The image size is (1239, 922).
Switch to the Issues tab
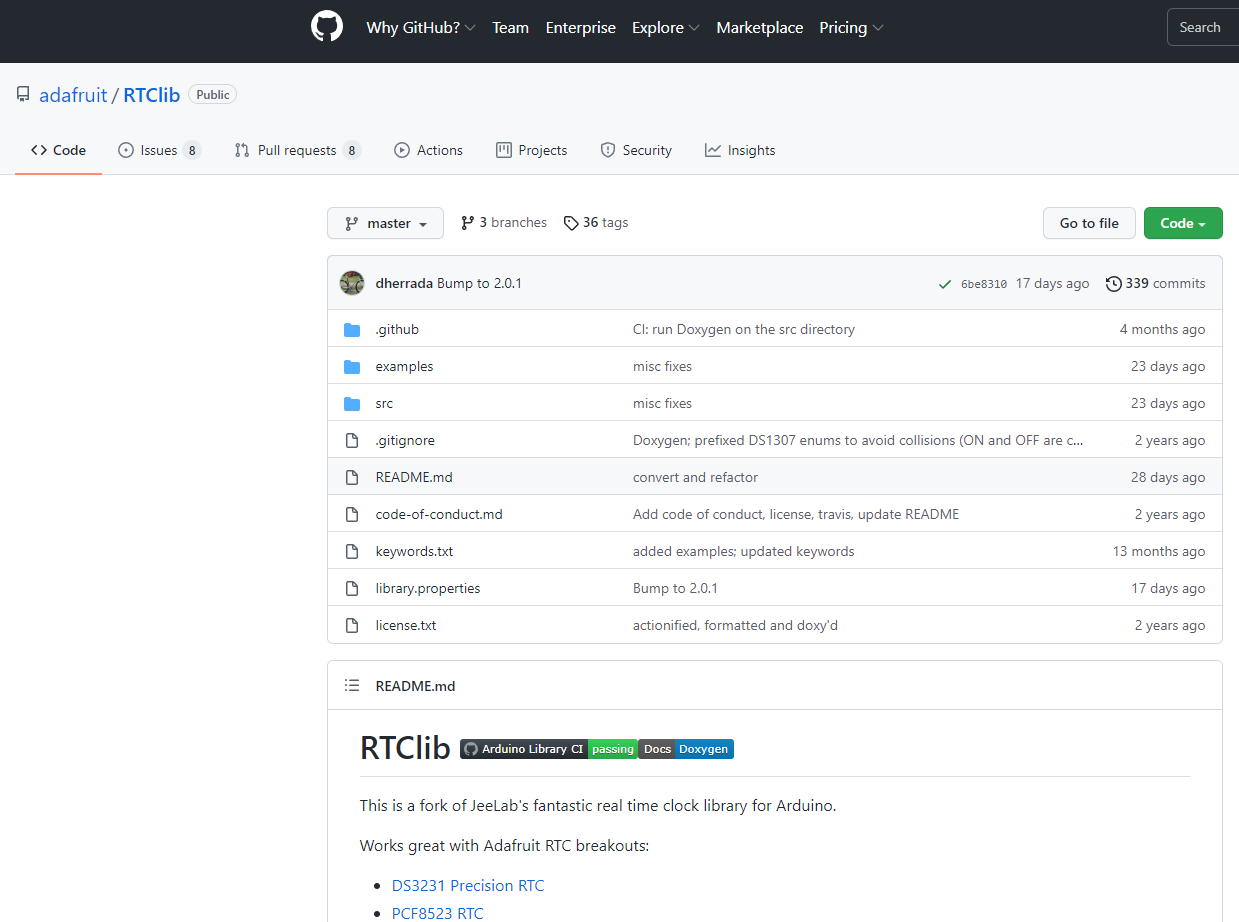point(159,151)
